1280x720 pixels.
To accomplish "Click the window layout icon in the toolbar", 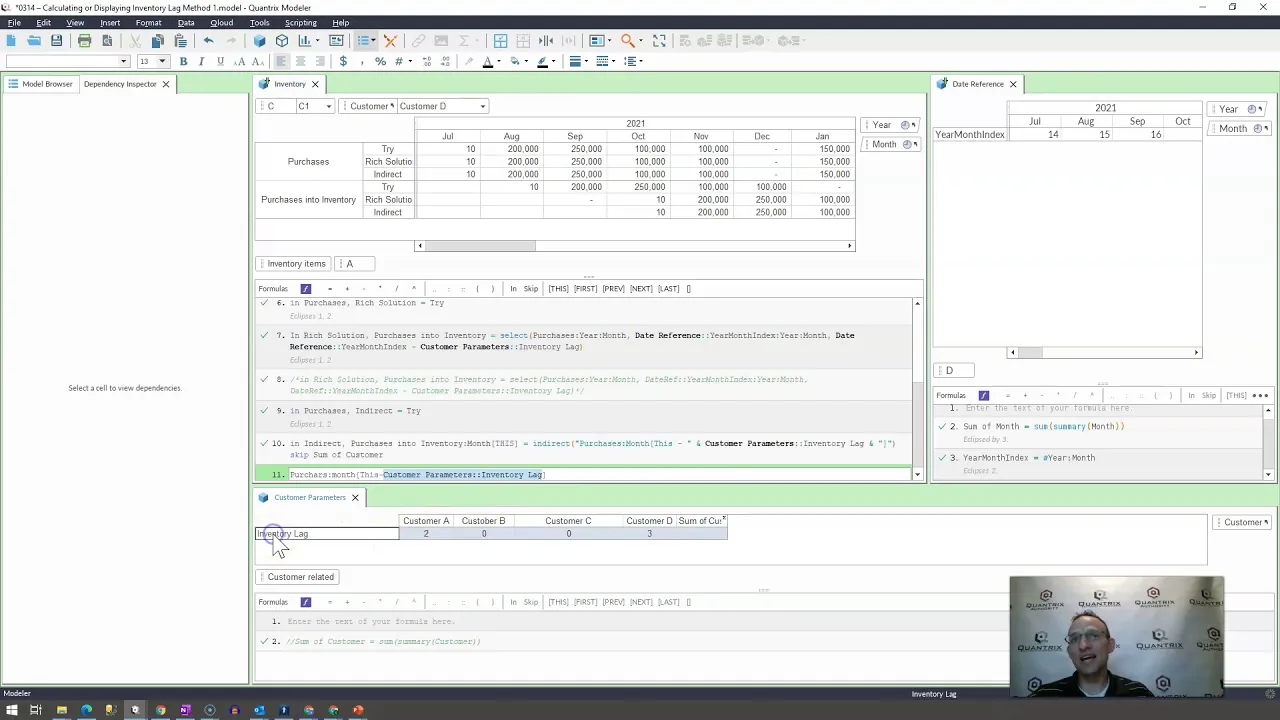I will click(x=598, y=41).
